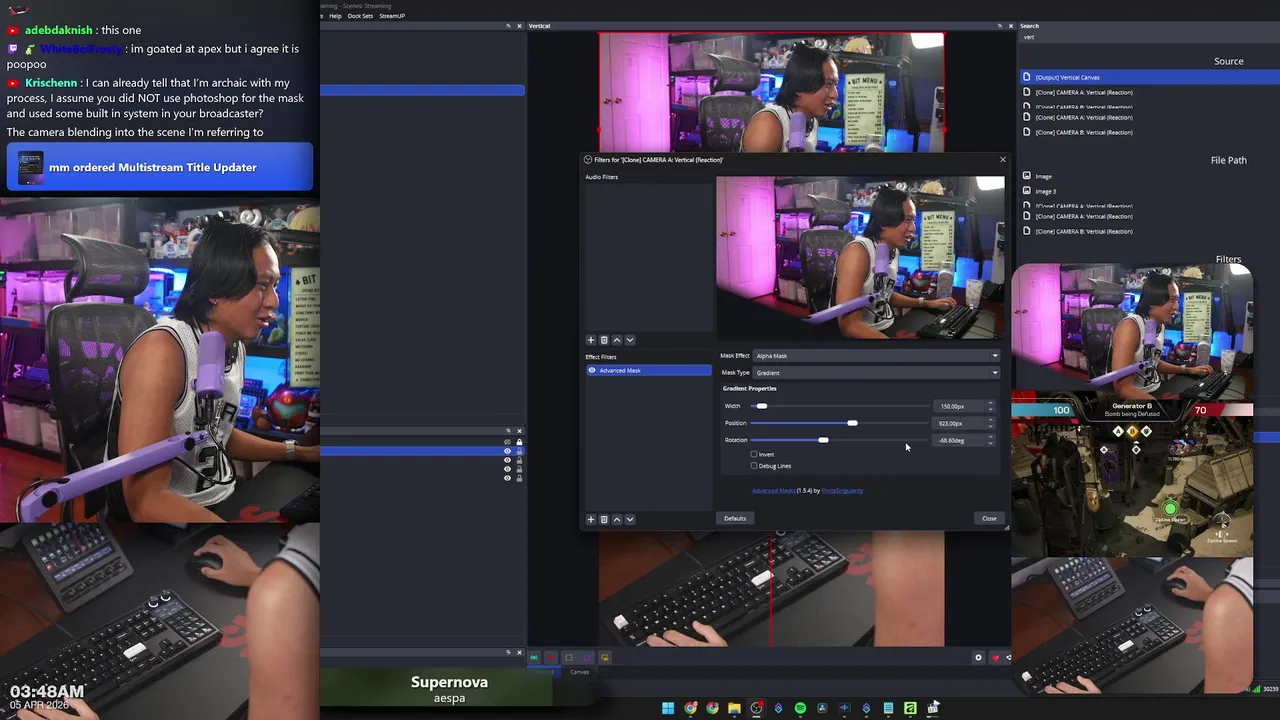Click the Search field containing 'vert'
Screen dimensions: 1280x720
pyautogui.click(x=1148, y=37)
